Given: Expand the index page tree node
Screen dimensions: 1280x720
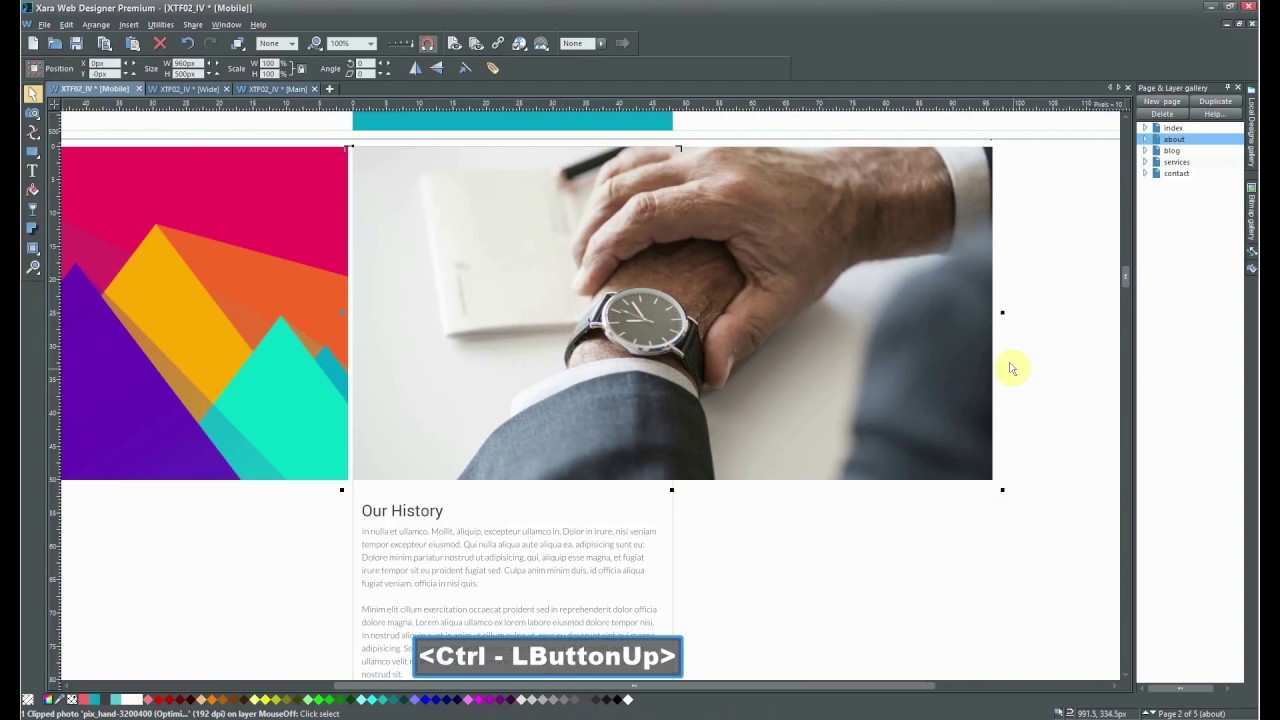Looking at the screenshot, I should click(1145, 128).
